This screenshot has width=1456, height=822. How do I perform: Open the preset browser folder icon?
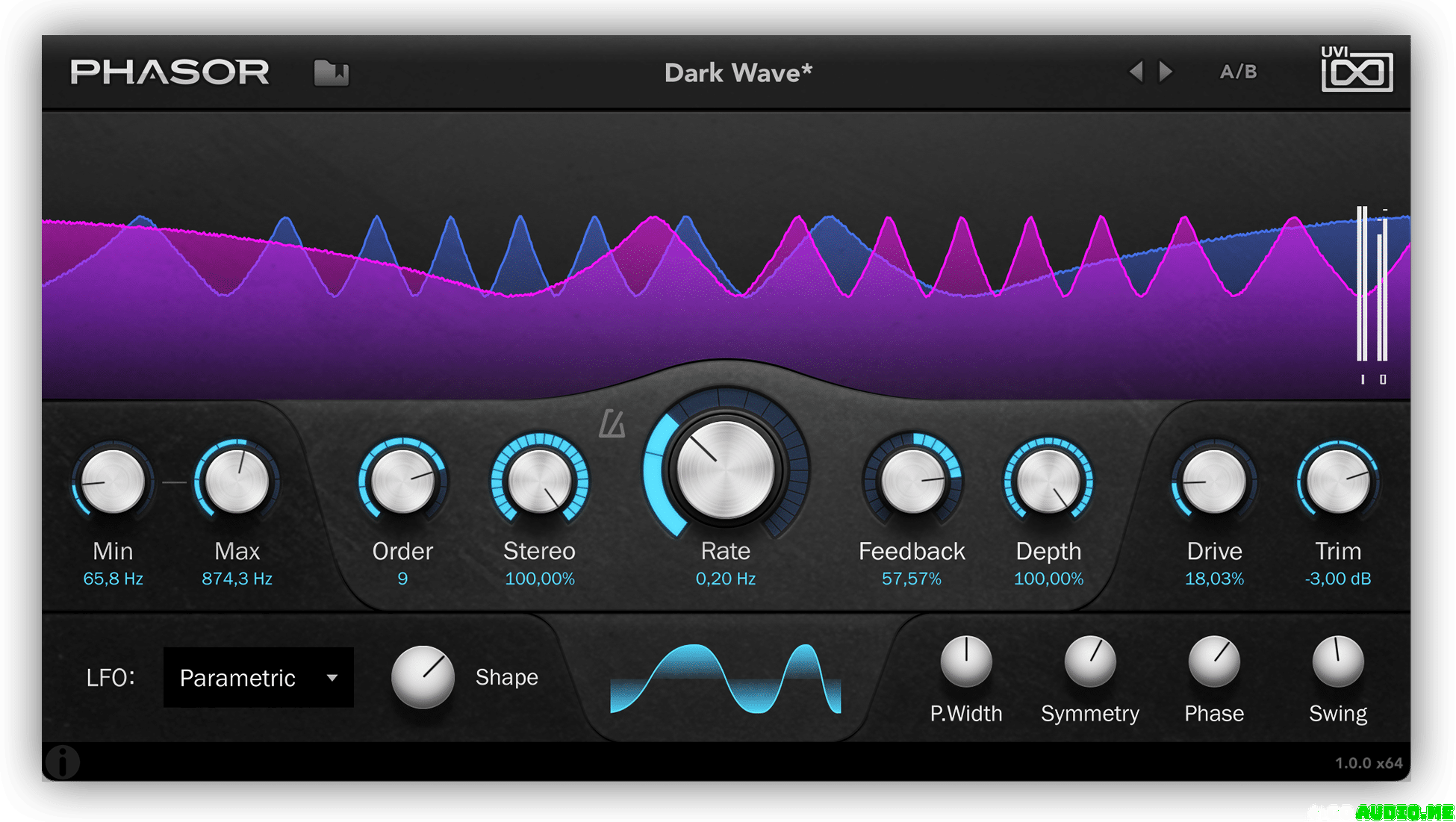click(x=331, y=72)
